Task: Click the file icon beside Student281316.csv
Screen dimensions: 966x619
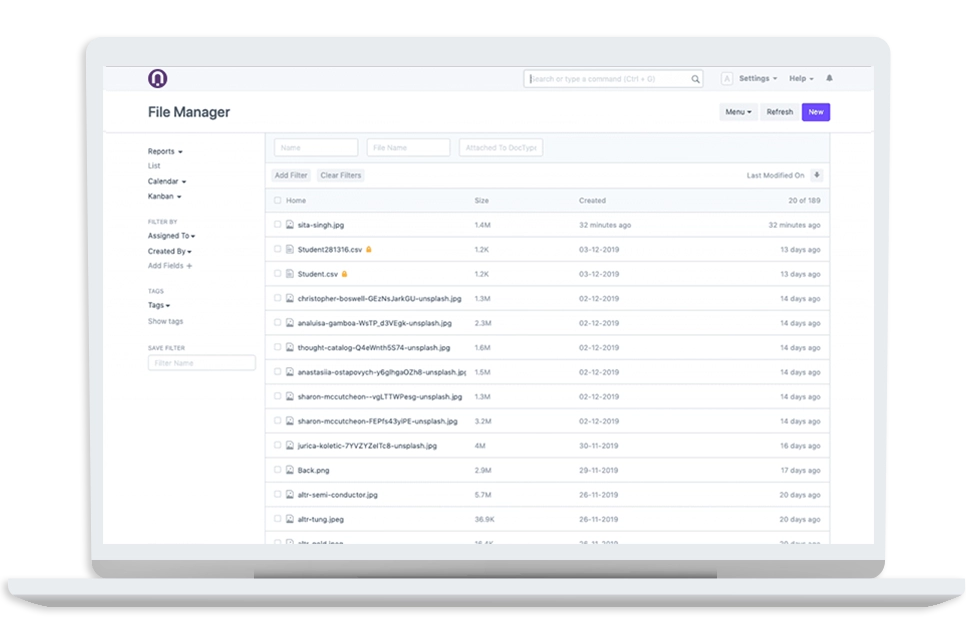Action: click(290, 249)
